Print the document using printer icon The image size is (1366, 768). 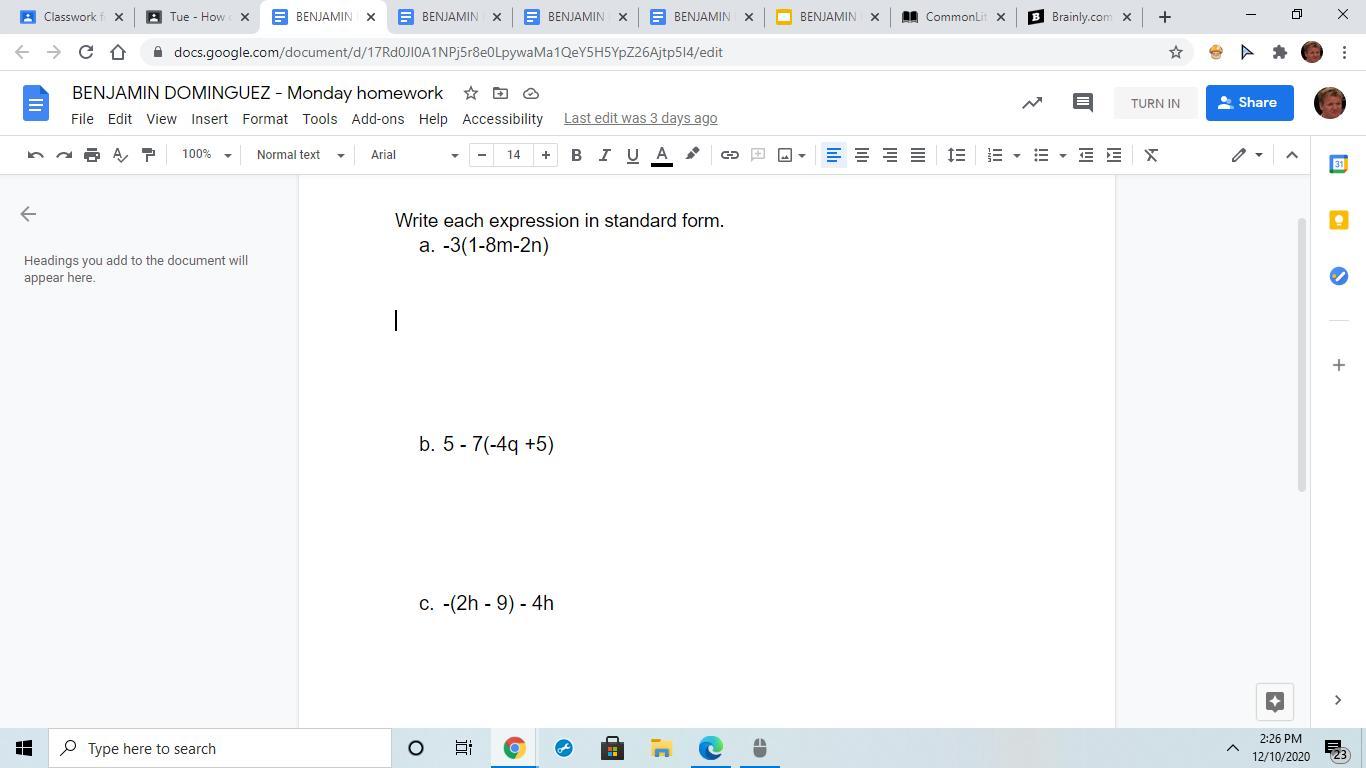pyautogui.click(x=92, y=155)
